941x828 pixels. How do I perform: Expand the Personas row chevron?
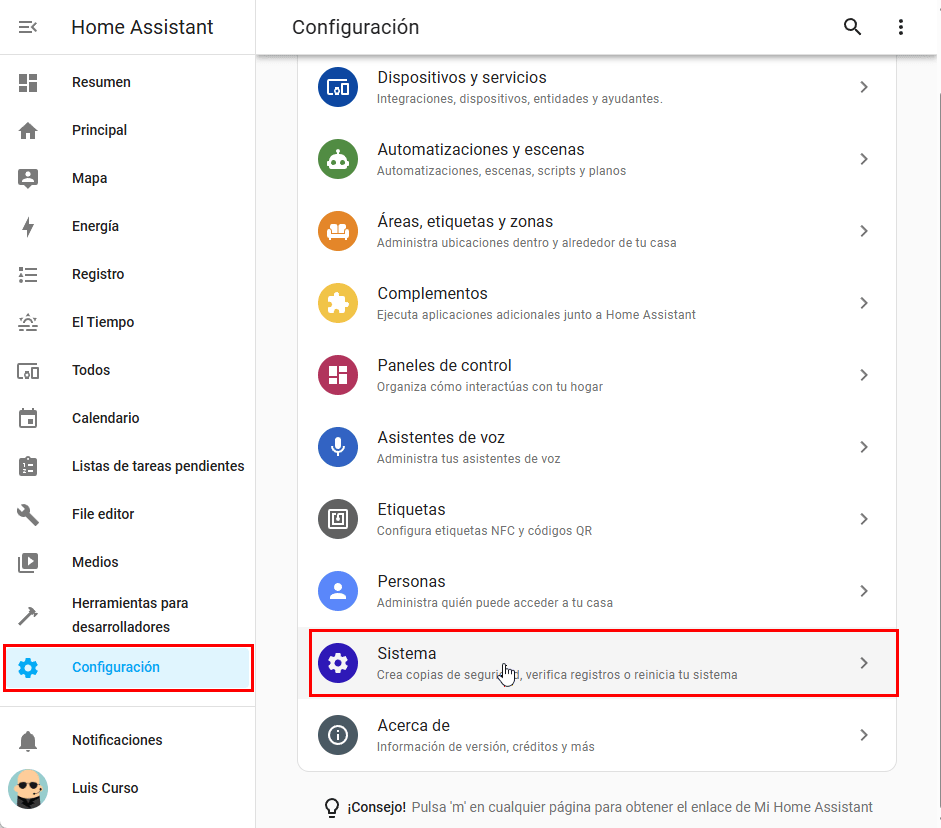[864, 591]
